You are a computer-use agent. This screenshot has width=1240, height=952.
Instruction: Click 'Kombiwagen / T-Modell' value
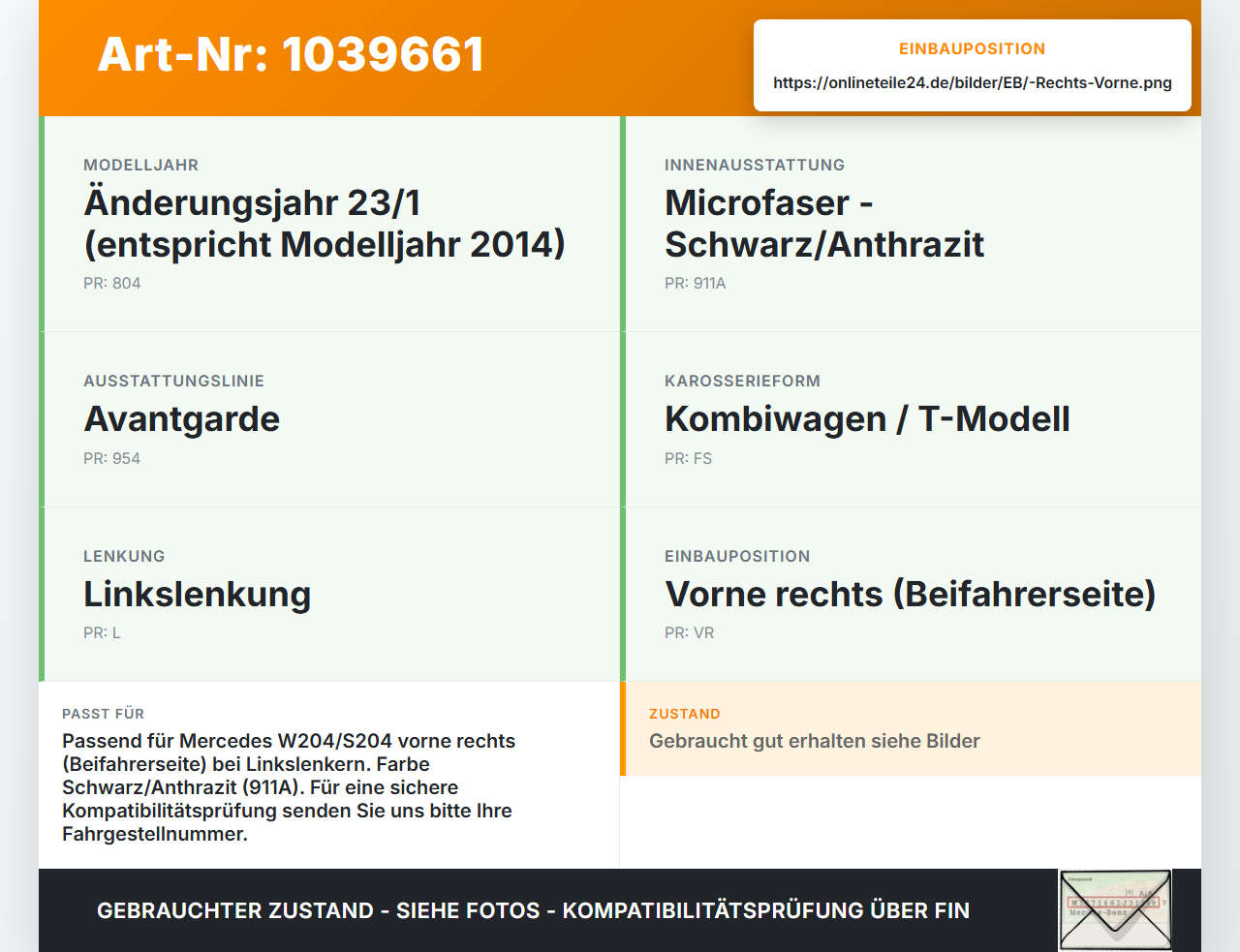point(867,419)
